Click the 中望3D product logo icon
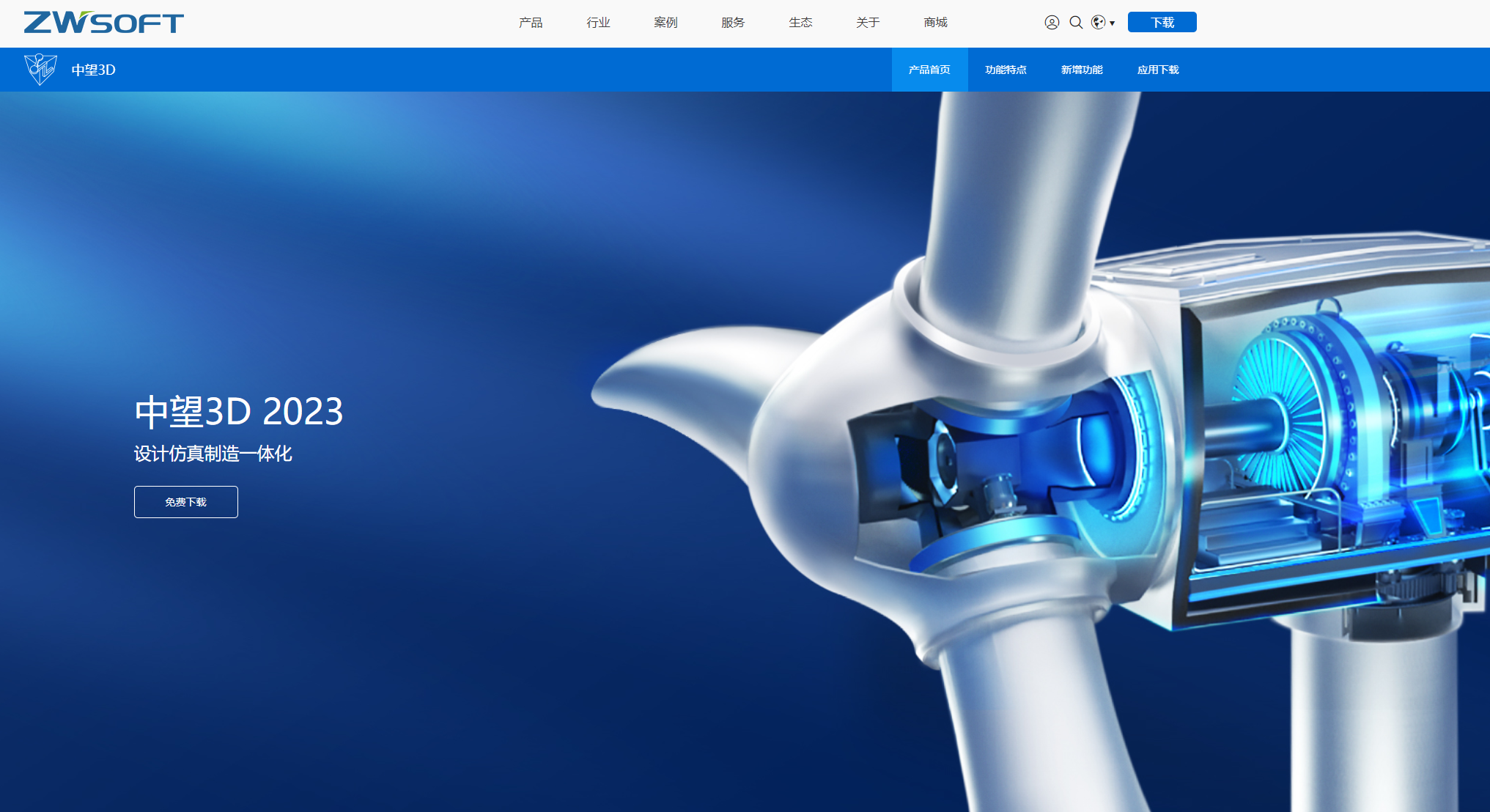The width and height of the screenshot is (1490, 812). click(x=40, y=70)
